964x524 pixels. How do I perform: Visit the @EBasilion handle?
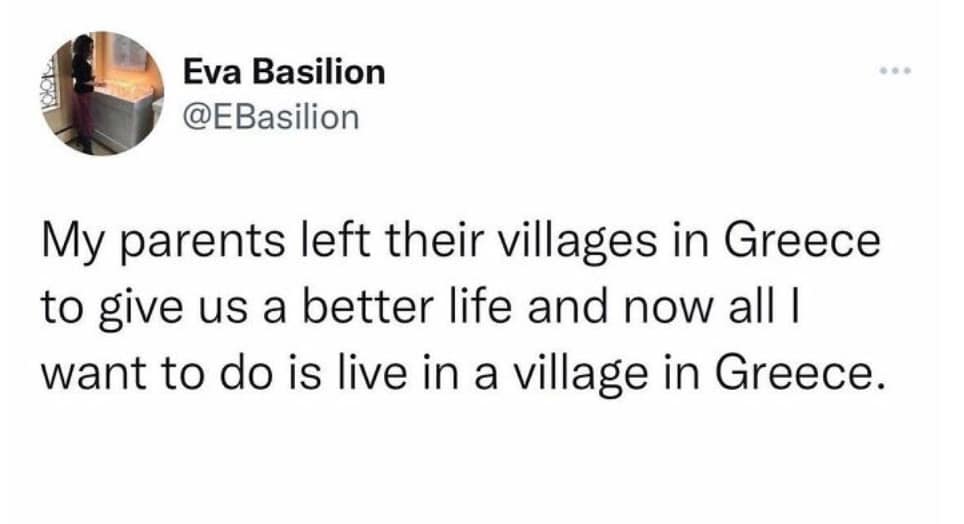(271, 116)
